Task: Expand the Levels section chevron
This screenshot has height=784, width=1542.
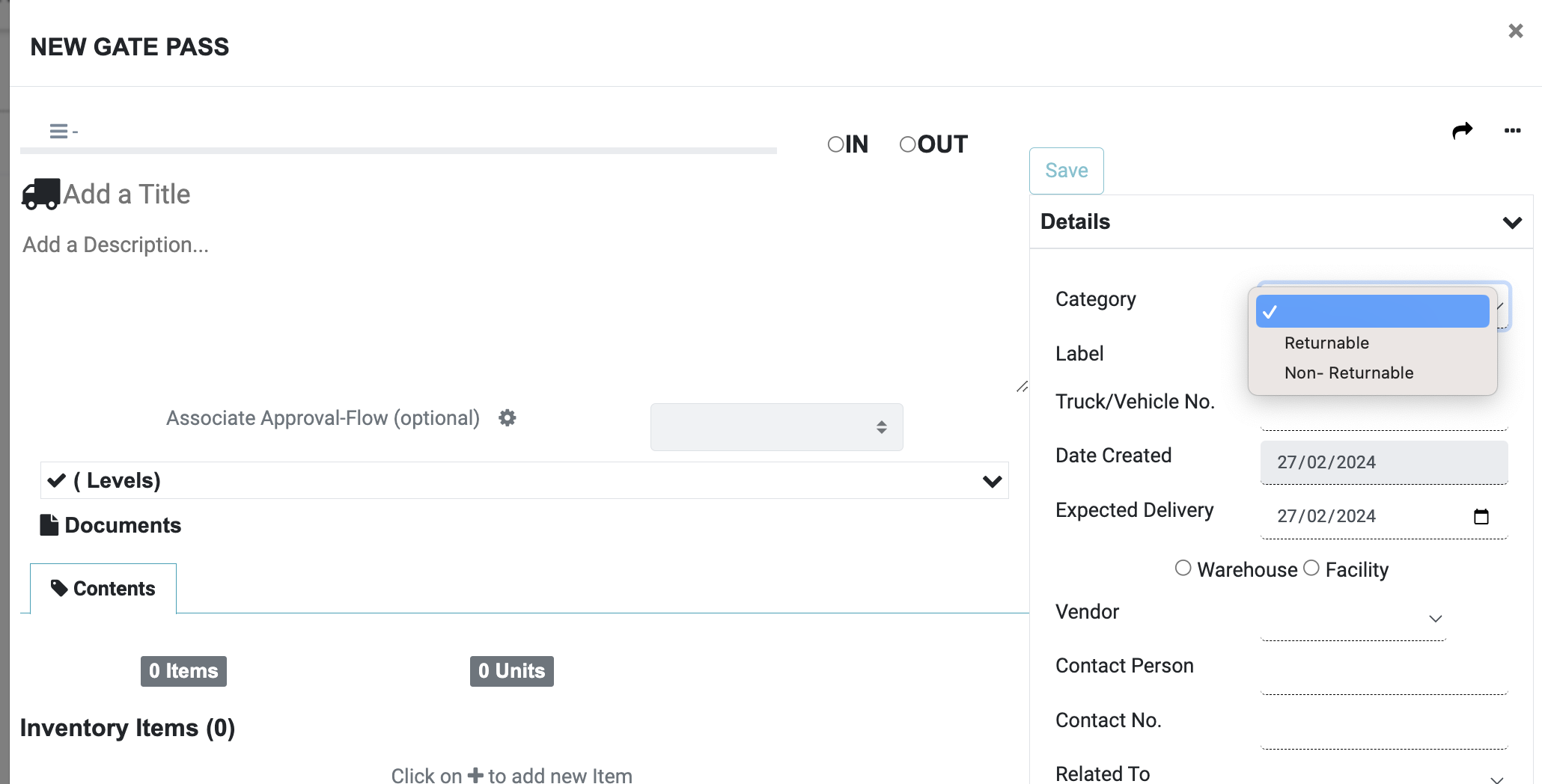Action: point(992,481)
